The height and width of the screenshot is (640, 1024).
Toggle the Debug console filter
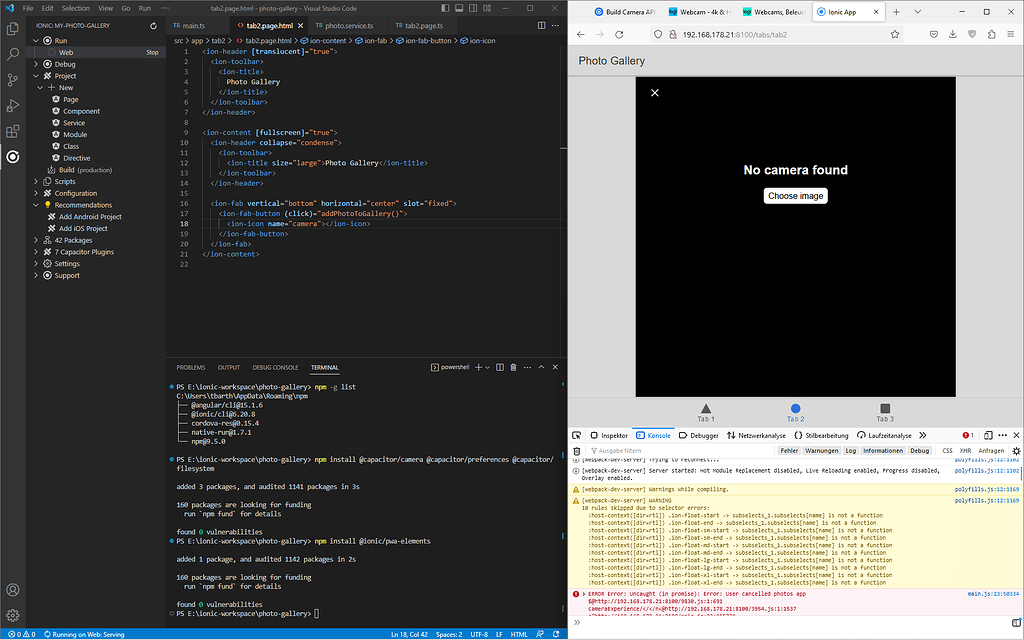(920, 451)
